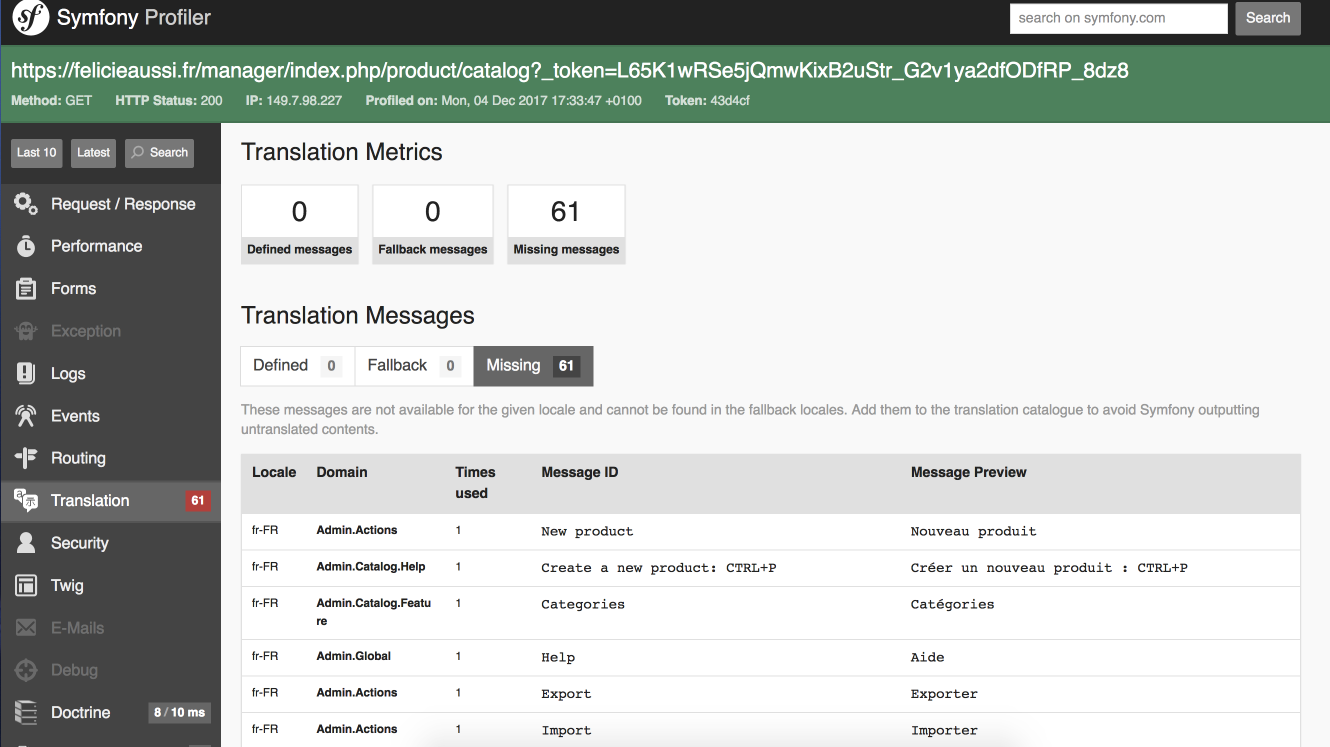Click the Translation 61 red badge
Image resolution: width=1330 pixels, height=747 pixels.
198,501
